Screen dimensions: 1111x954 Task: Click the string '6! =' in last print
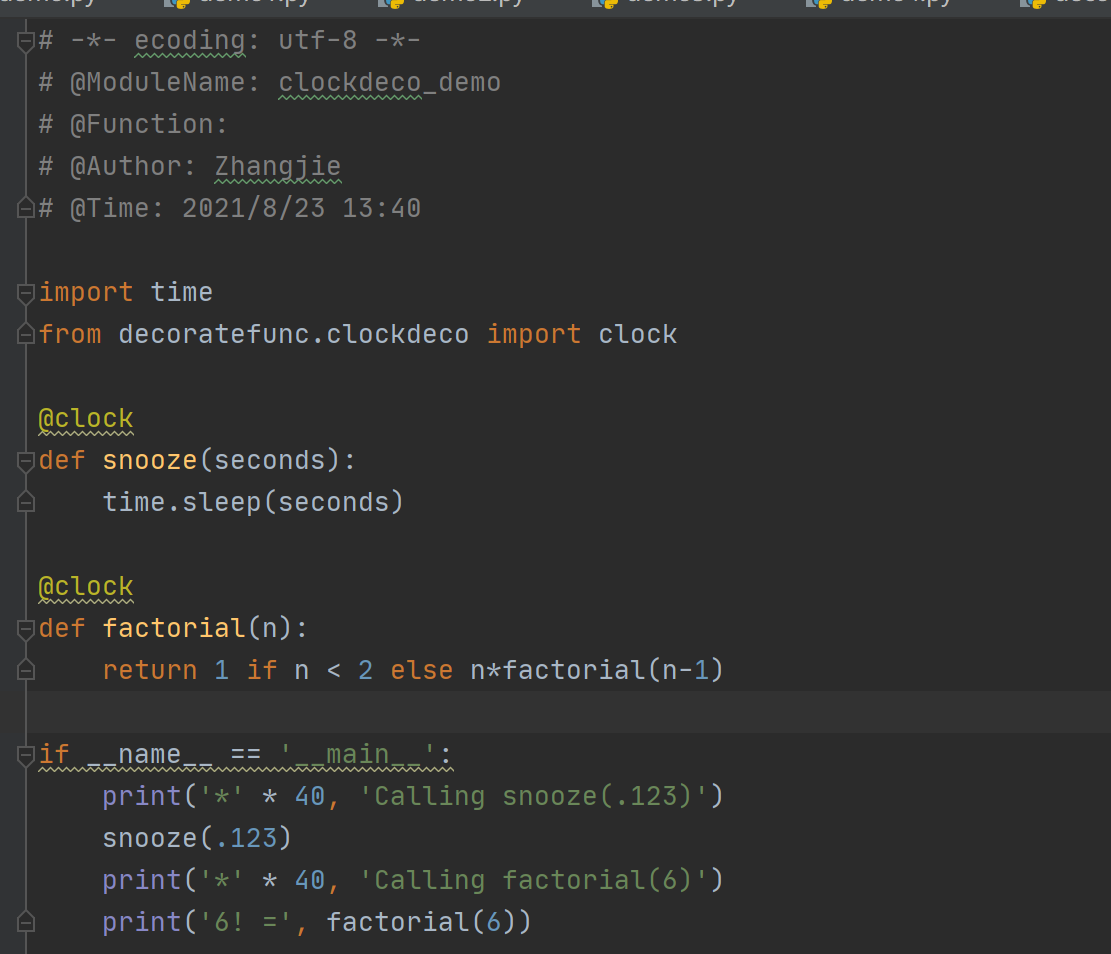246,922
